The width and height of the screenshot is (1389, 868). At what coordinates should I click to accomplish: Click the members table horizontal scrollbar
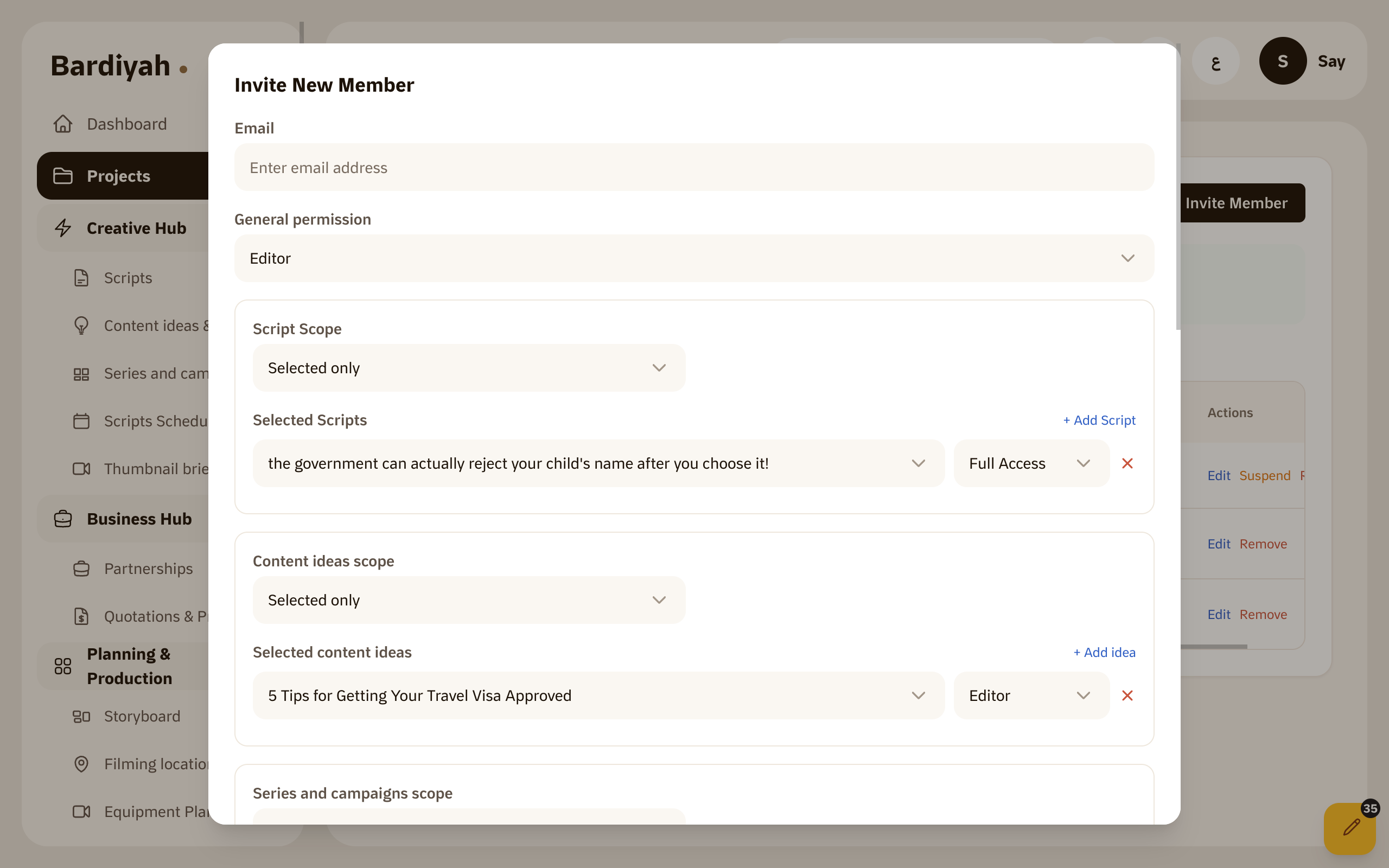pos(1214,647)
